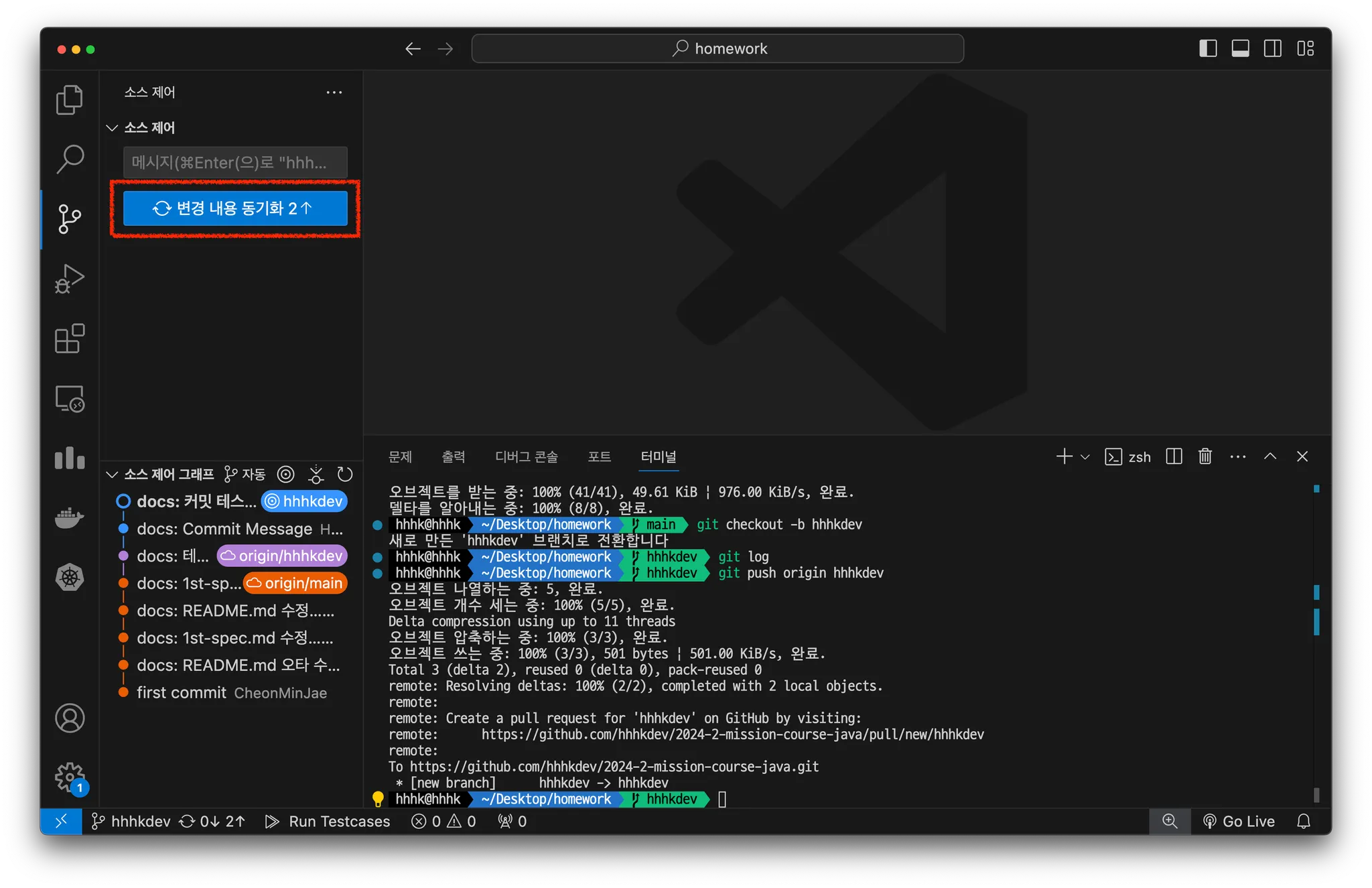Open the new terminal launch profile dropdown arrow

pos(1085,457)
